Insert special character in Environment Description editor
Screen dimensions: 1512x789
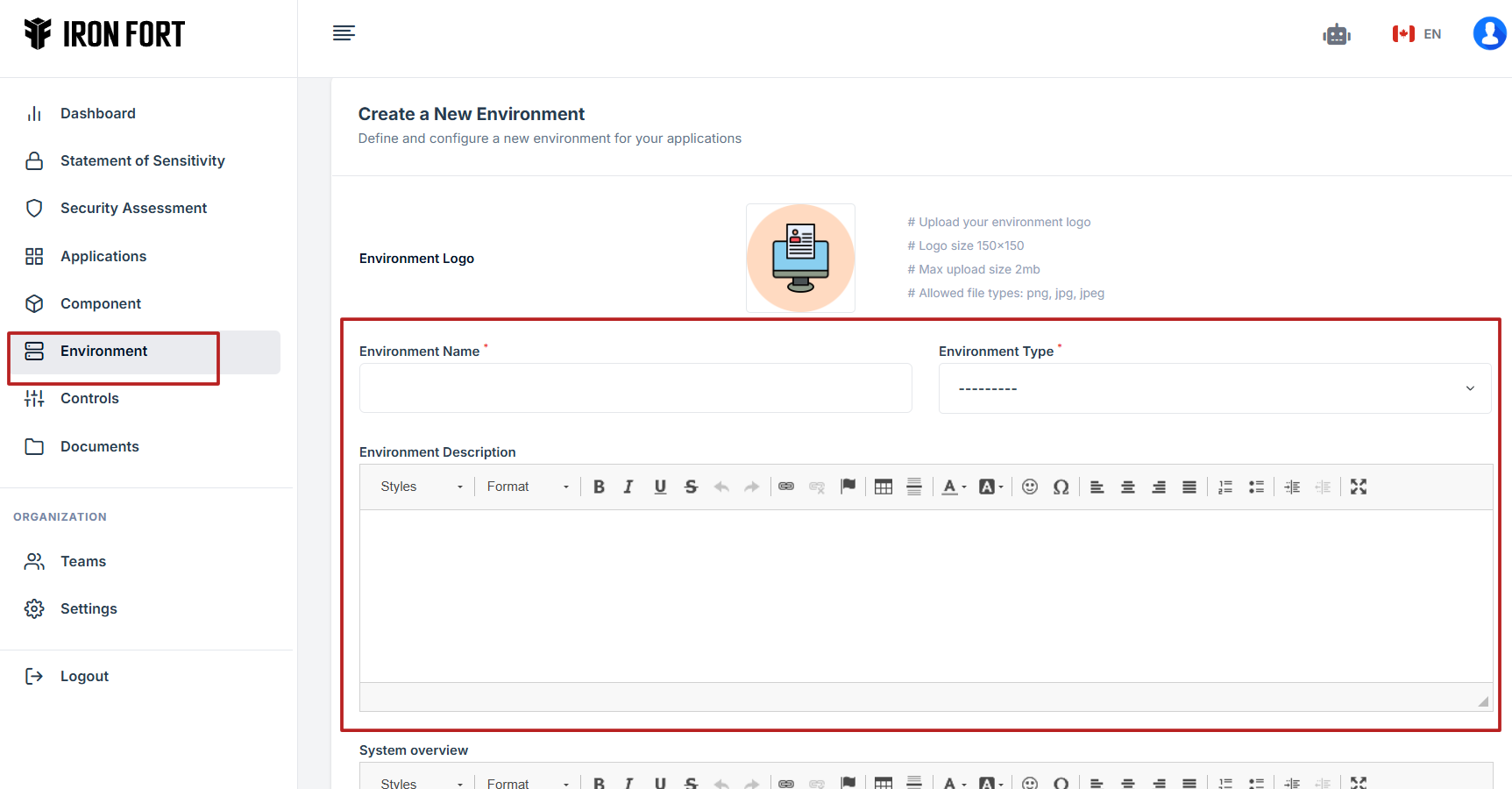1061,487
